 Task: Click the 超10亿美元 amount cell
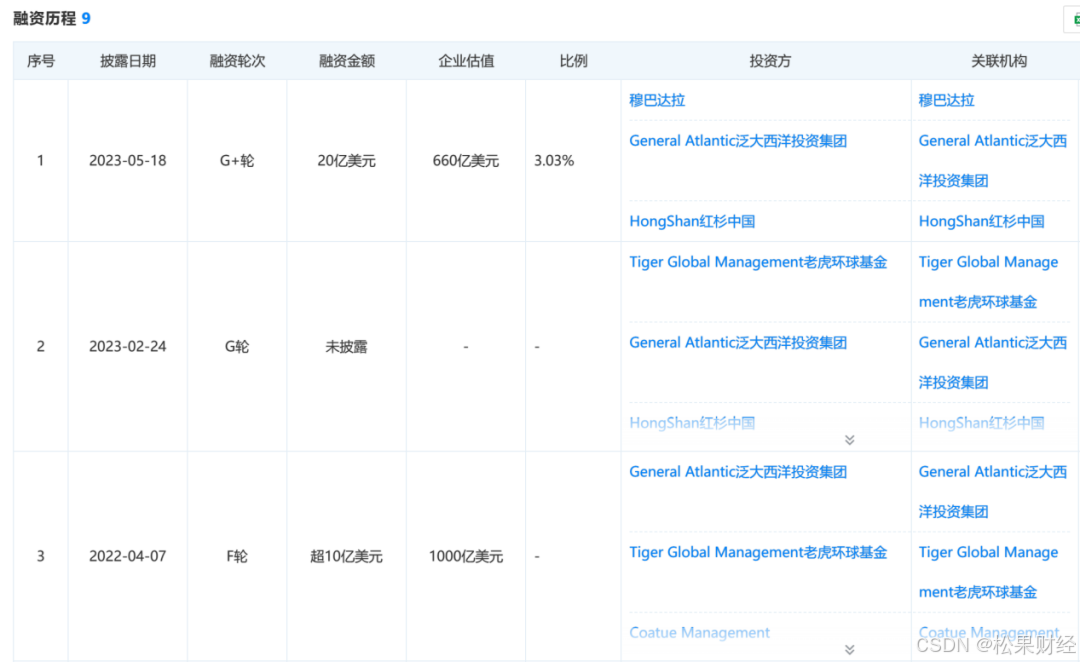pyautogui.click(x=346, y=556)
